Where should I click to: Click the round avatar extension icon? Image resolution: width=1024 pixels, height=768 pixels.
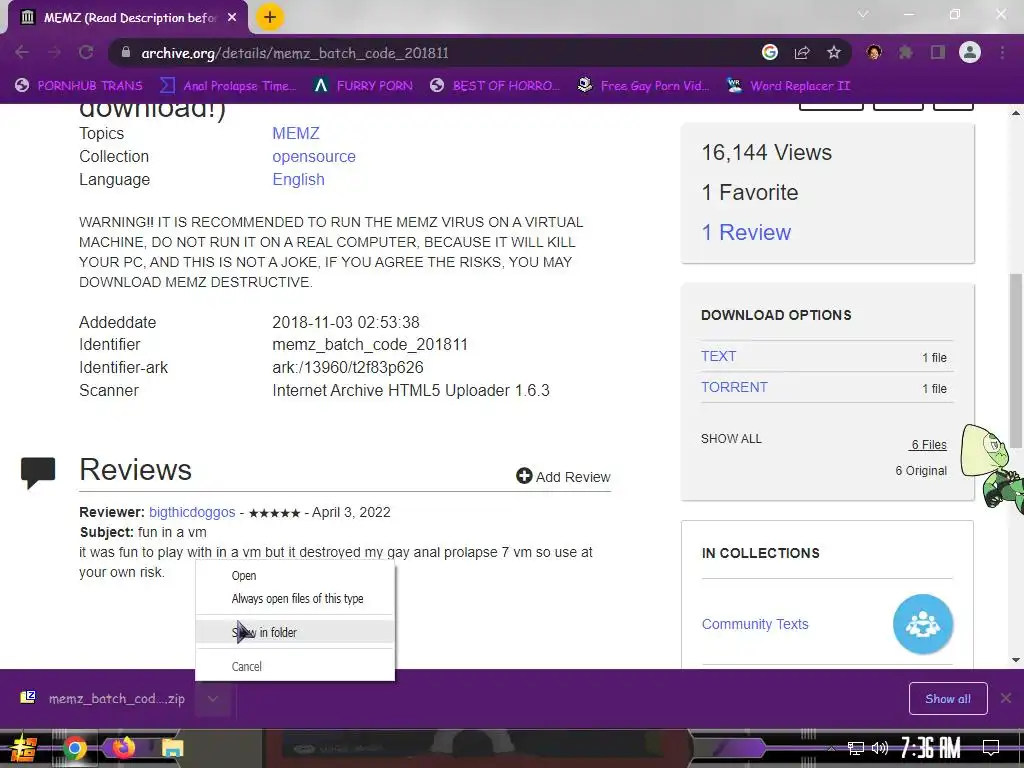pyautogui.click(x=874, y=52)
